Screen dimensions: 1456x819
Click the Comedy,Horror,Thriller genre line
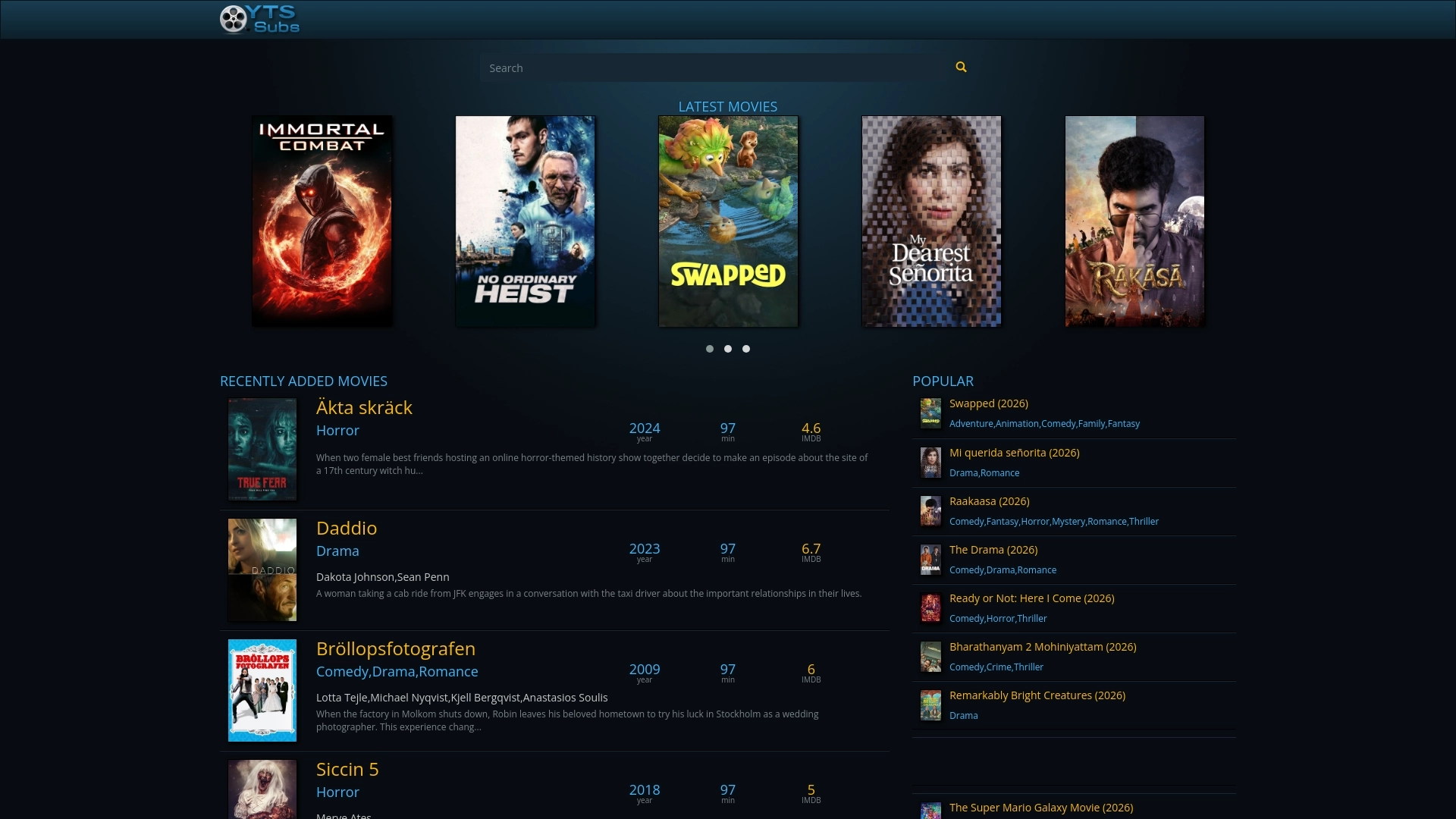click(x=998, y=619)
